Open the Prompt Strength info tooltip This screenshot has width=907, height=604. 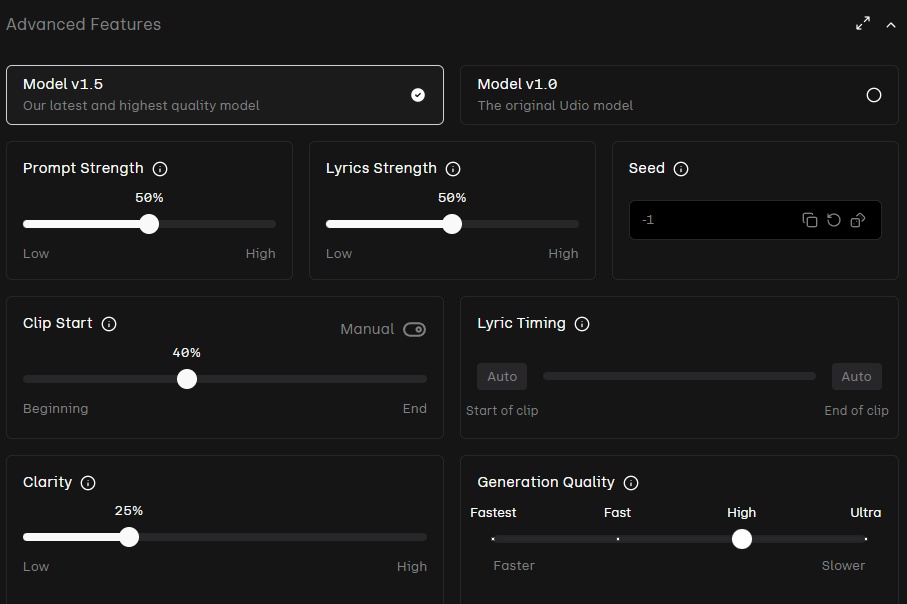[160, 169]
